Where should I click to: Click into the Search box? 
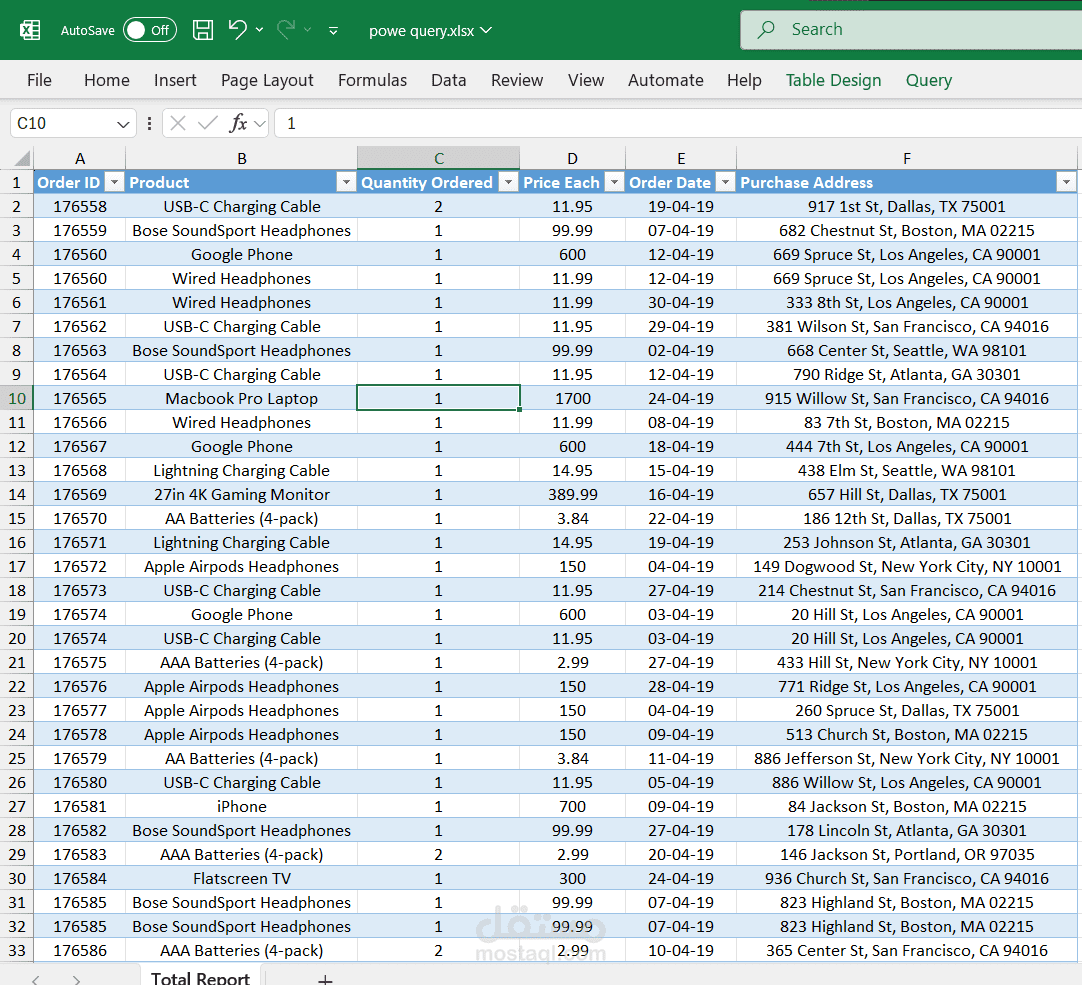coord(911,30)
